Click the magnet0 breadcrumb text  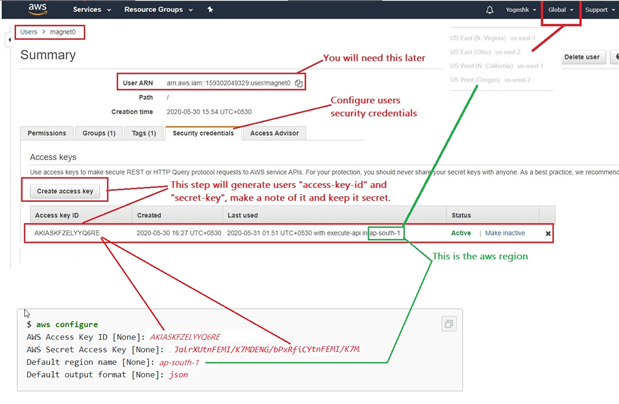[x=62, y=32]
